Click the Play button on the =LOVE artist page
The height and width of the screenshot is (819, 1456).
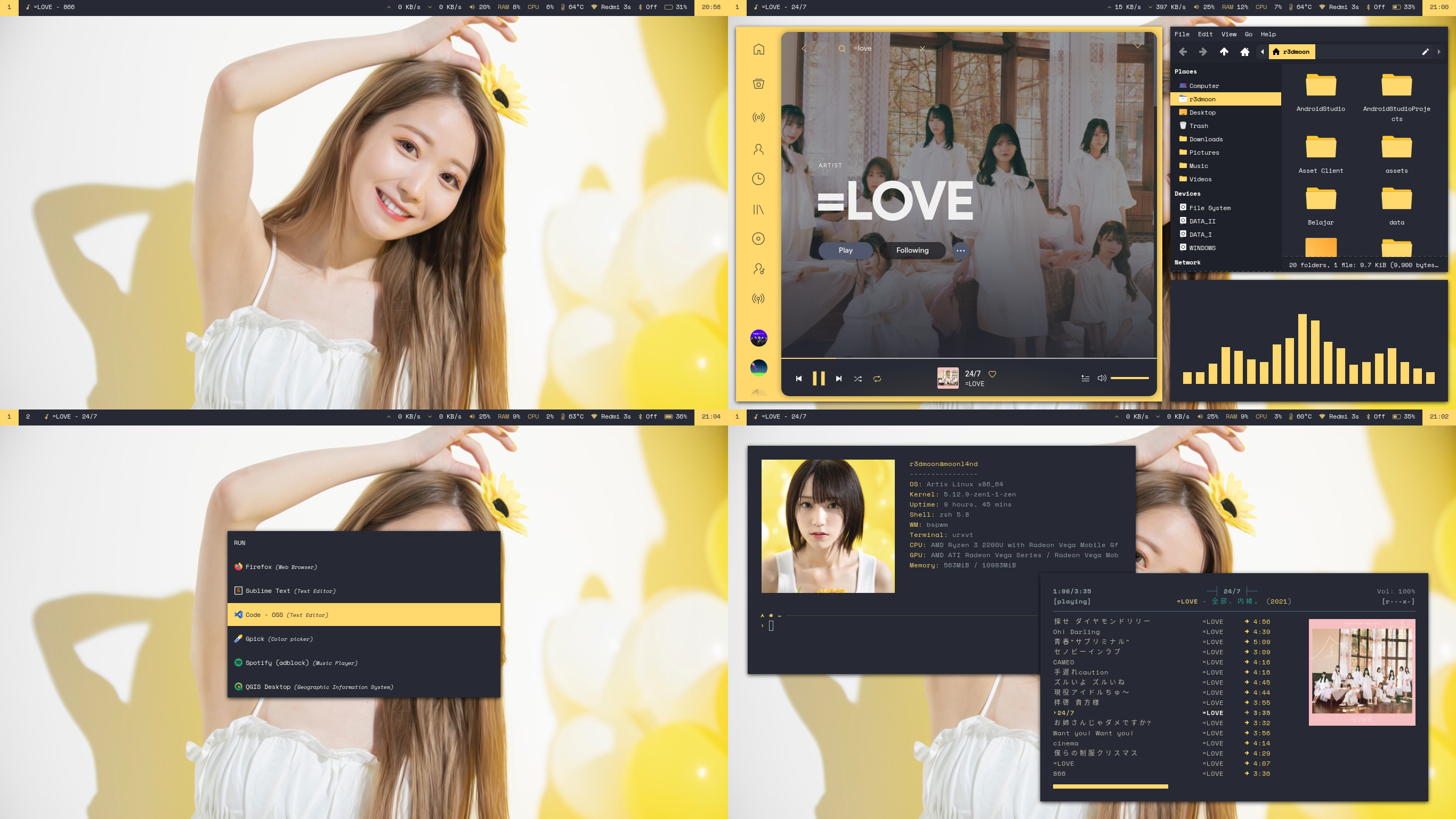(846, 250)
